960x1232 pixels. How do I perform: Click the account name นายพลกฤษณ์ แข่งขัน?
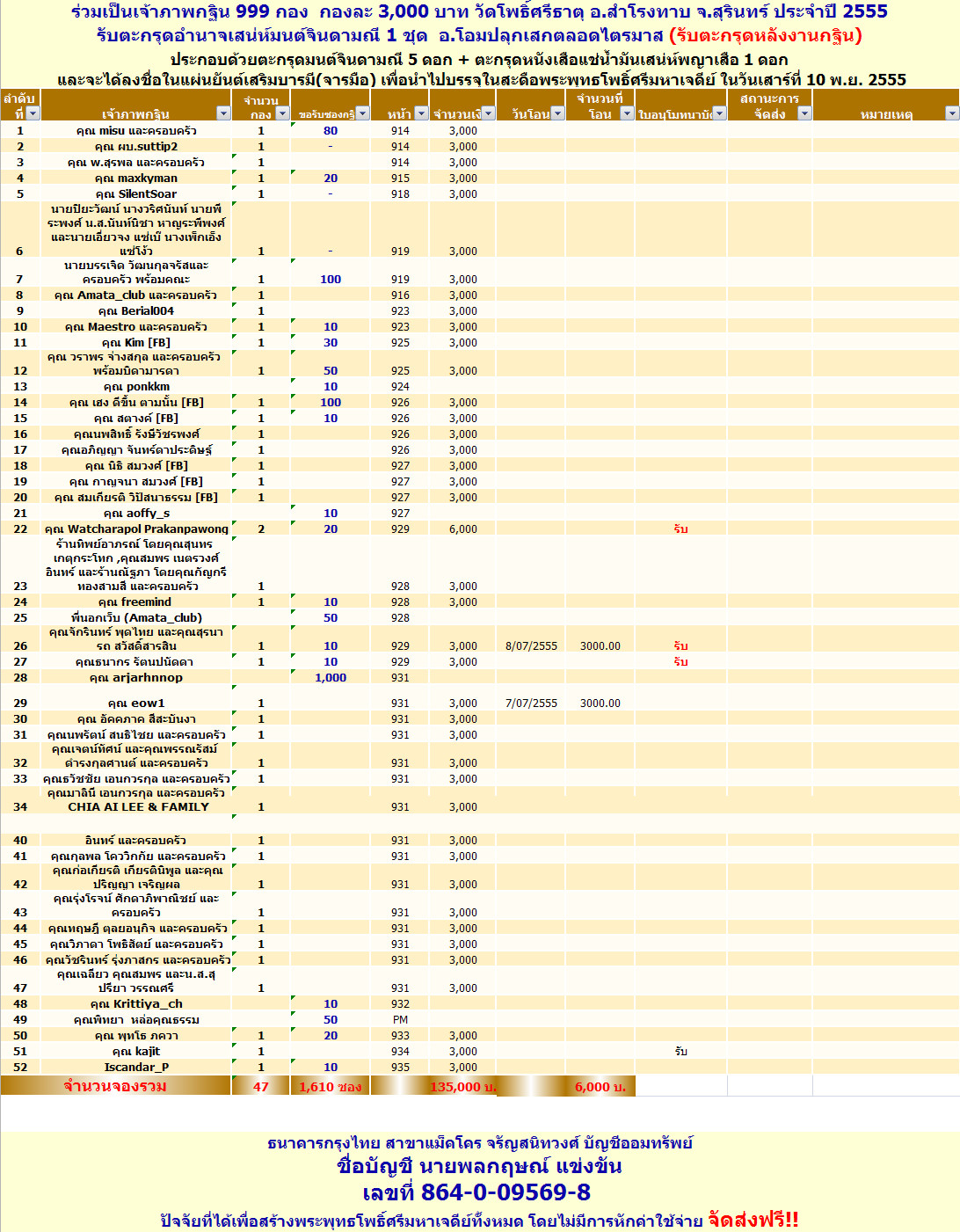520,1167
